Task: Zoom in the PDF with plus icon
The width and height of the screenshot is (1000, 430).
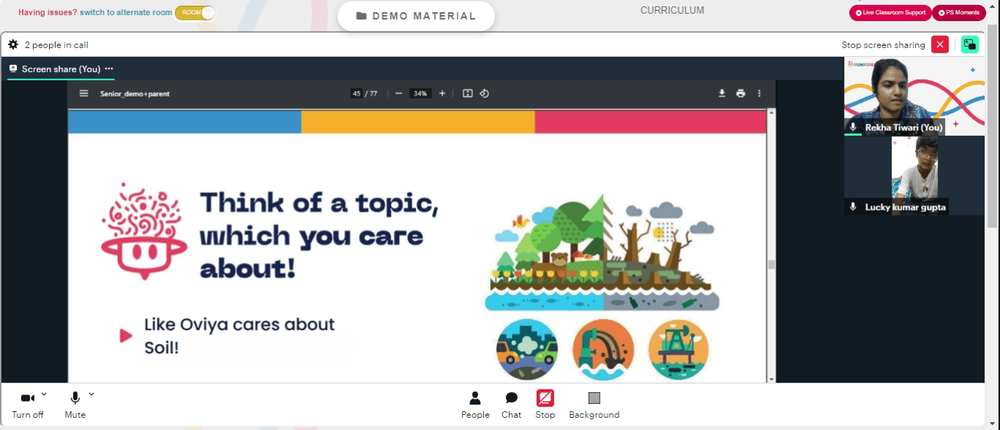Action: click(442, 93)
